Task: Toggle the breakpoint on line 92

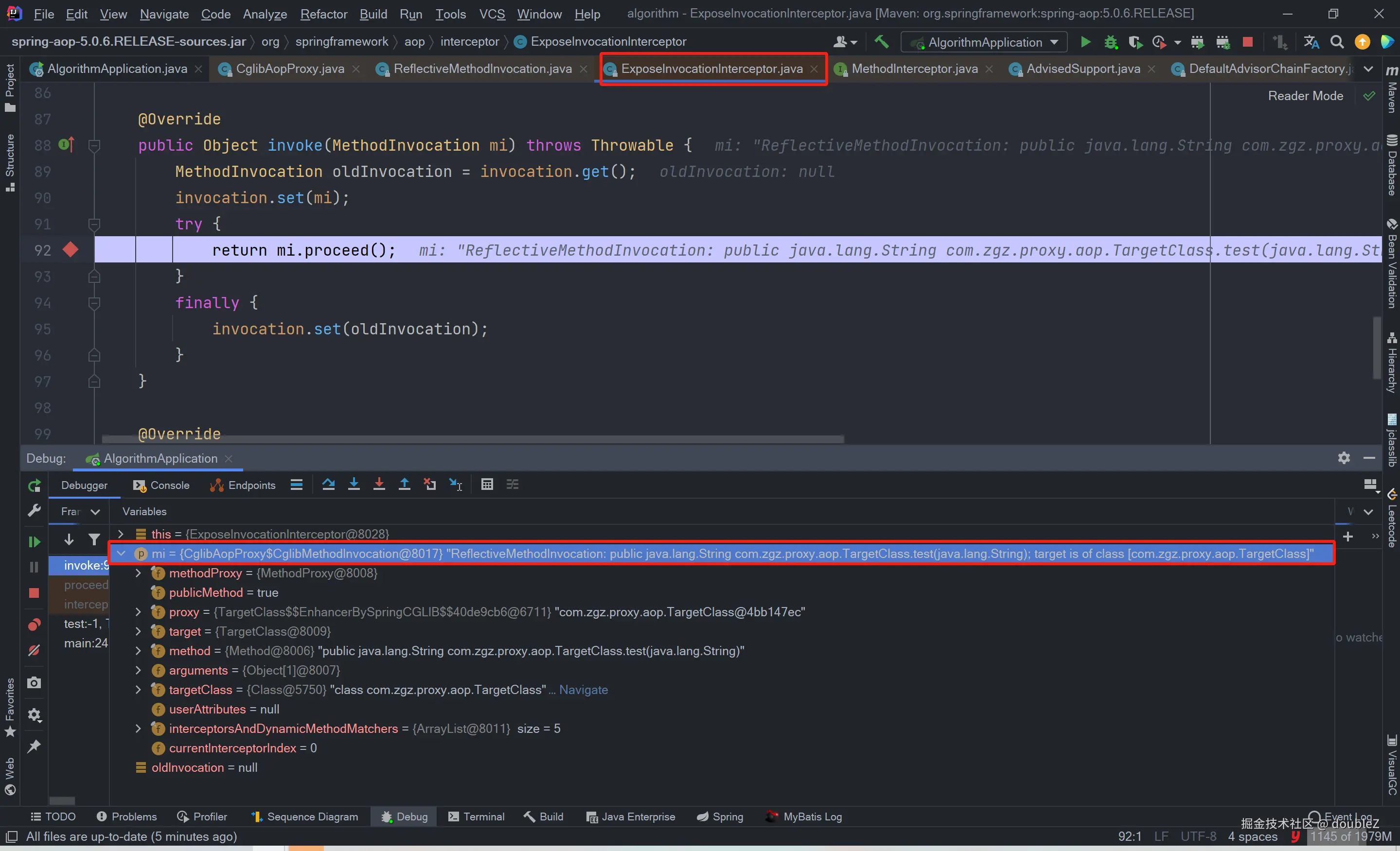Action: point(71,250)
